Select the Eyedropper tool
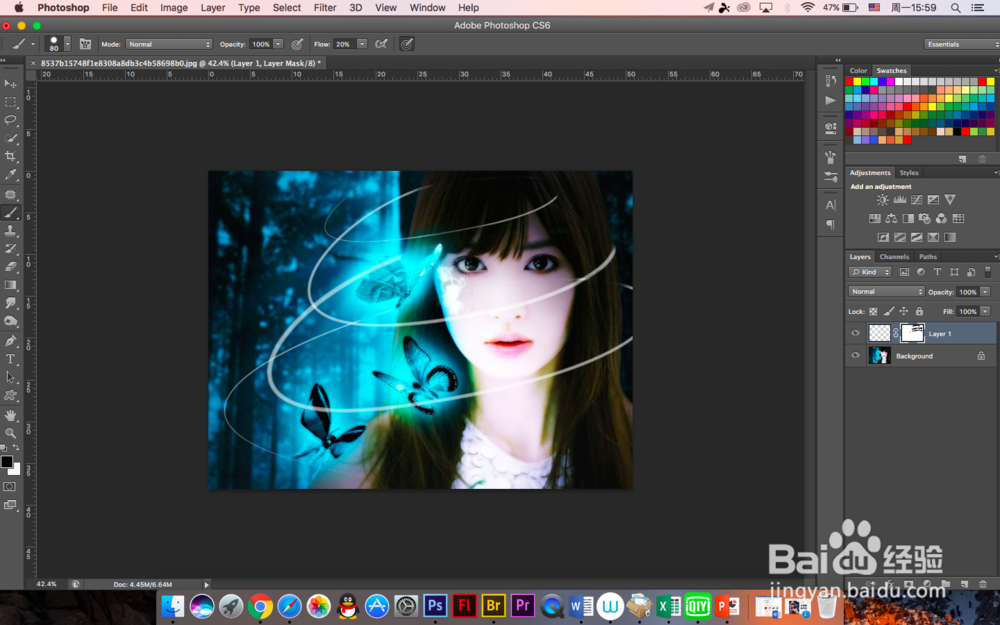Image resolution: width=1000 pixels, height=625 pixels. 10,175
